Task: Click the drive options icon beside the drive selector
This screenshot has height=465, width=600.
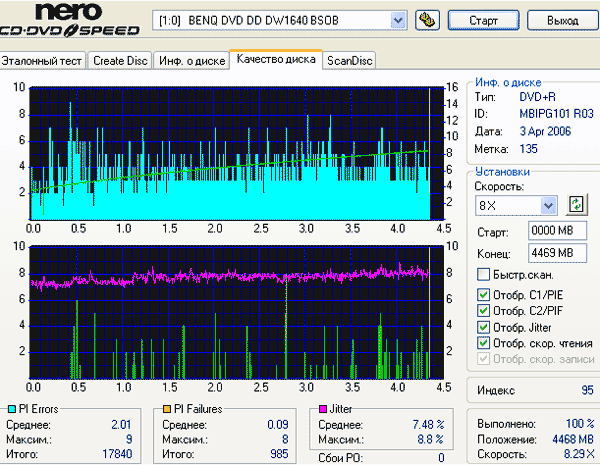Action: point(427,20)
